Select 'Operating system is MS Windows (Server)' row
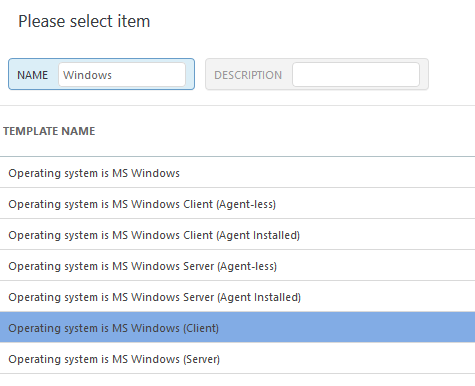The image size is (475, 386). 237,359
